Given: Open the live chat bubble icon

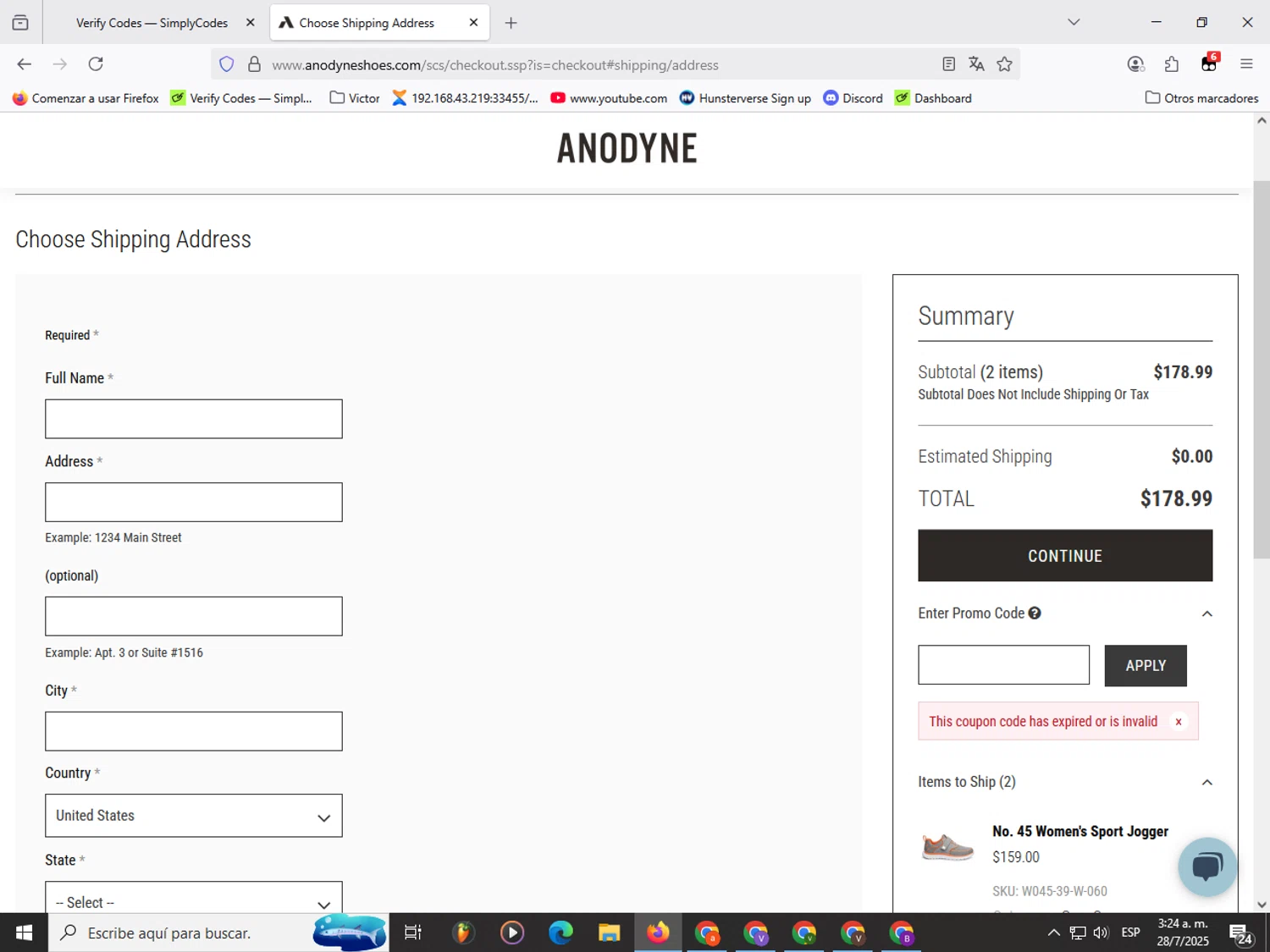Looking at the screenshot, I should pos(1207,867).
